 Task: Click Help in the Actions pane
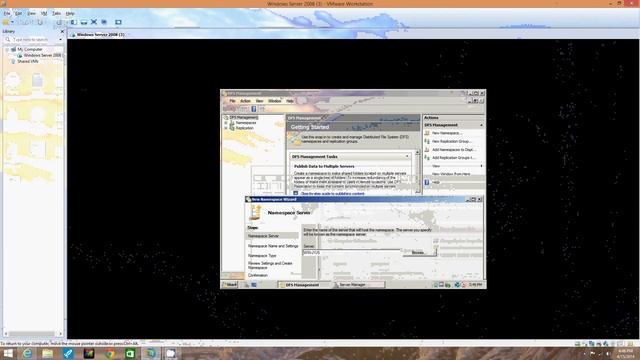click(x=436, y=182)
